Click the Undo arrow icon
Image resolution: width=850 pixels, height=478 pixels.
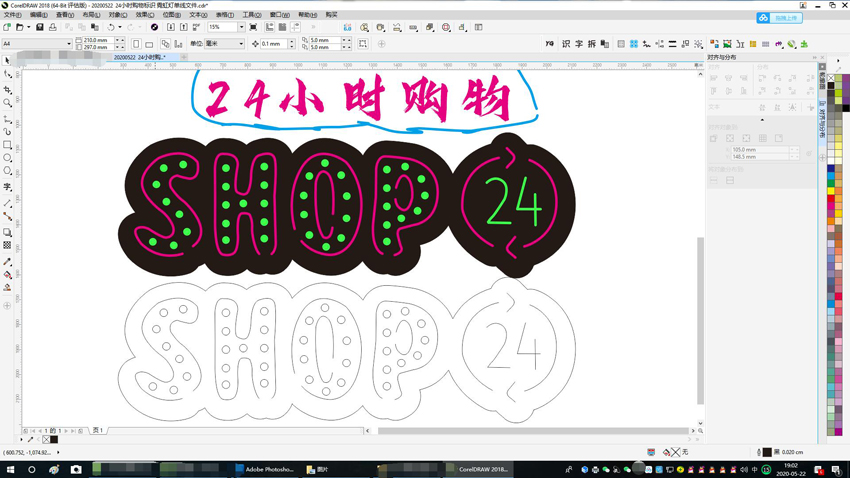point(111,27)
